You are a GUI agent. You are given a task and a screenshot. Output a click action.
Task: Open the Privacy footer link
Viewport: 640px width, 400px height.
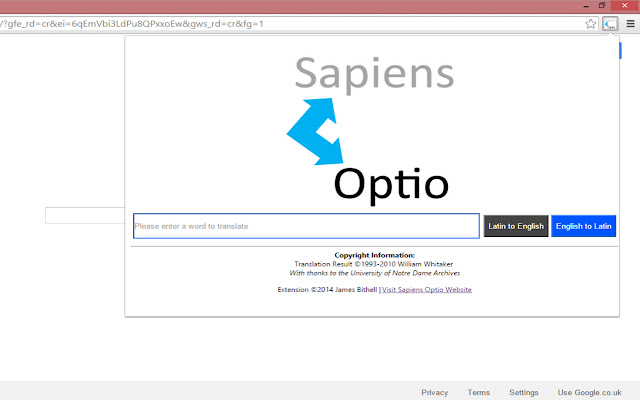pyautogui.click(x=434, y=392)
